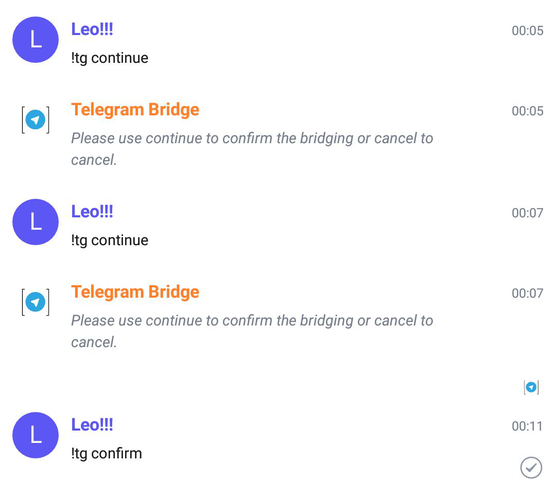The image size is (556, 480).
Task: Click Leo's avatar next to '!tg confirm'
Action: pyautogui.click(x=35, y=435)
